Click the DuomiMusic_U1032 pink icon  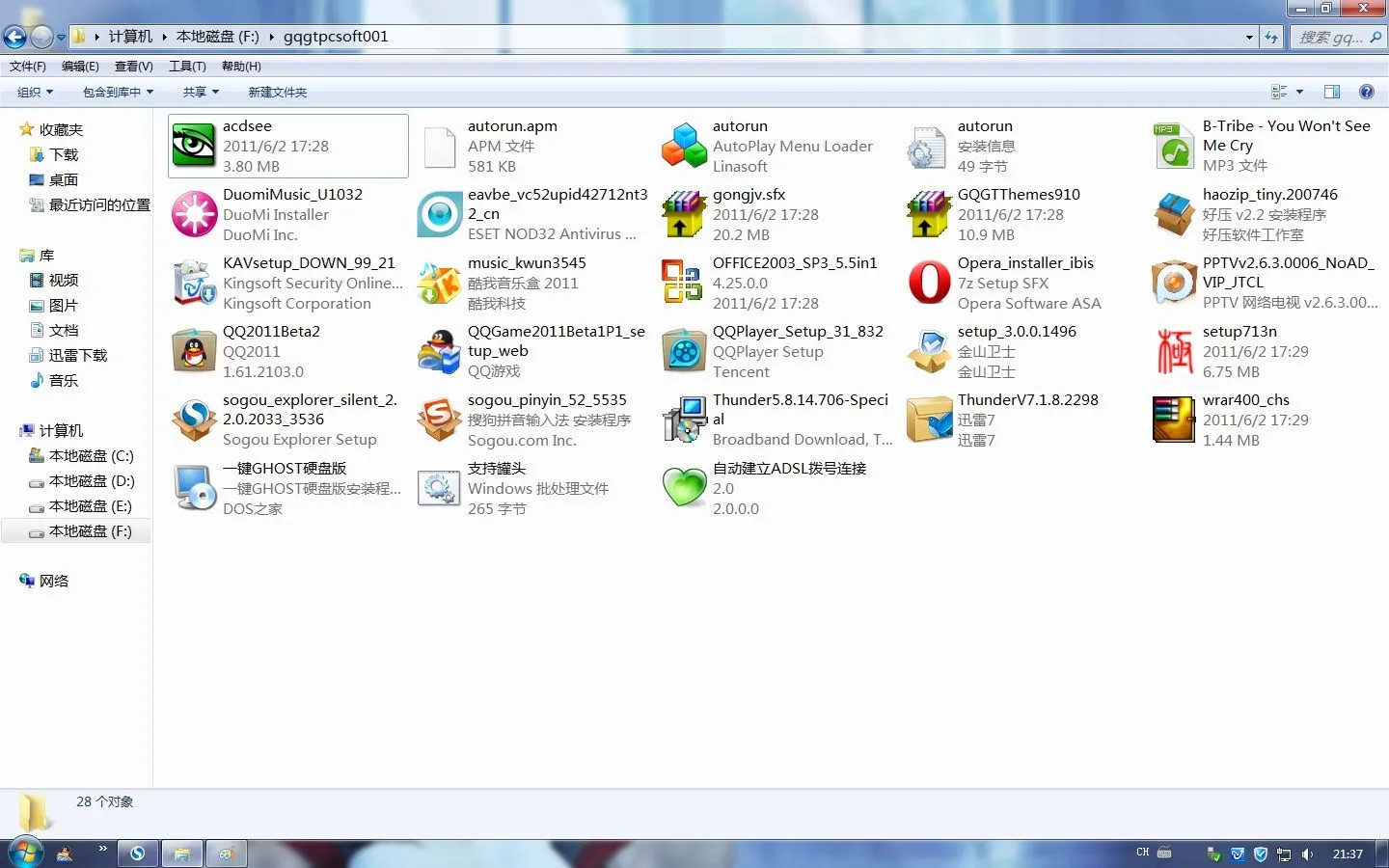point(194,214)
